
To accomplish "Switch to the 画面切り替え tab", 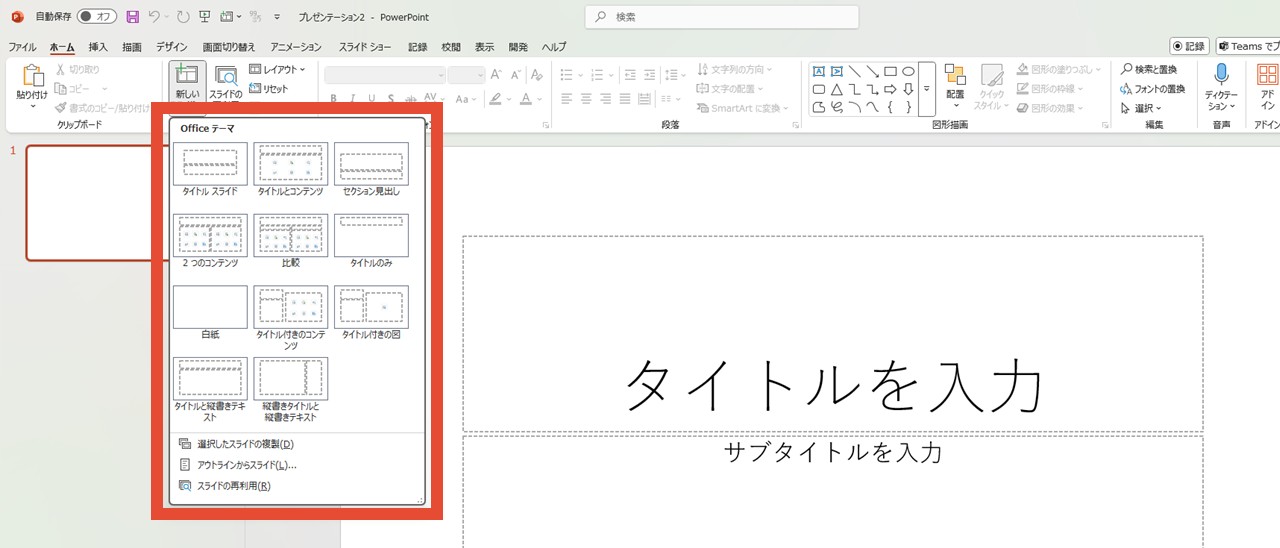I will pos(229,47).
